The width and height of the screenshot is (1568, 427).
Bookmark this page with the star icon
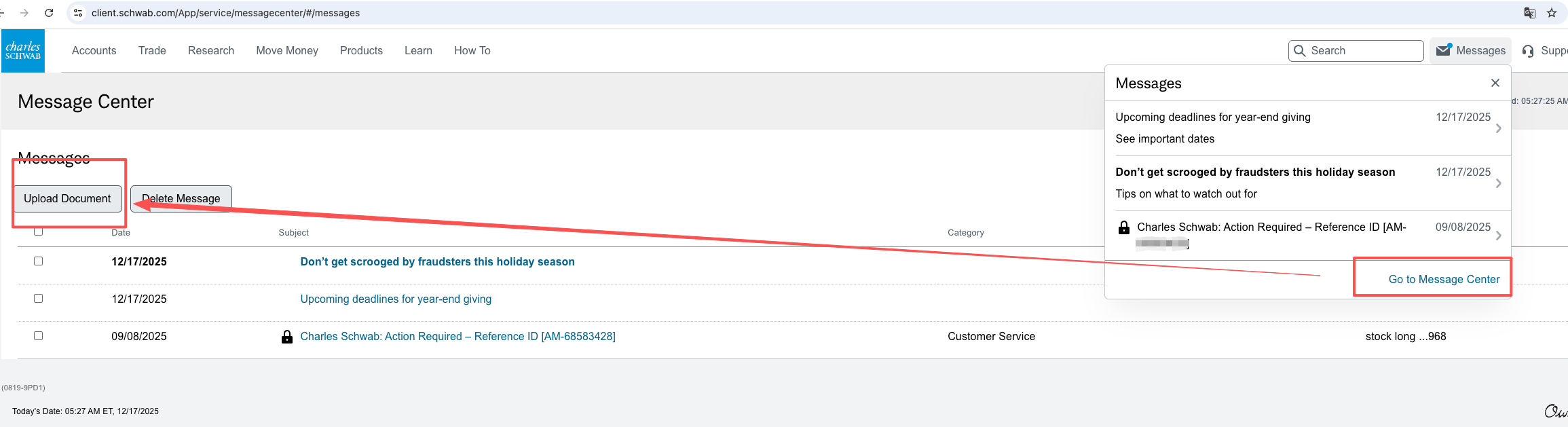tap(1552, 13)
